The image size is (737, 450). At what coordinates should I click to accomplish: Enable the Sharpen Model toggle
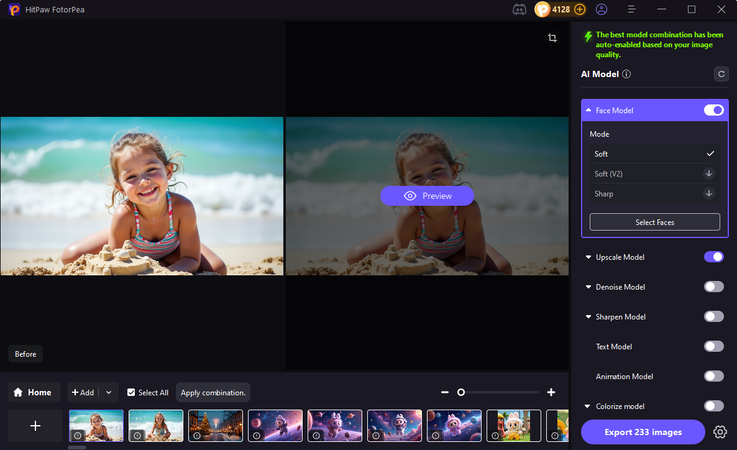coord(713,316)
